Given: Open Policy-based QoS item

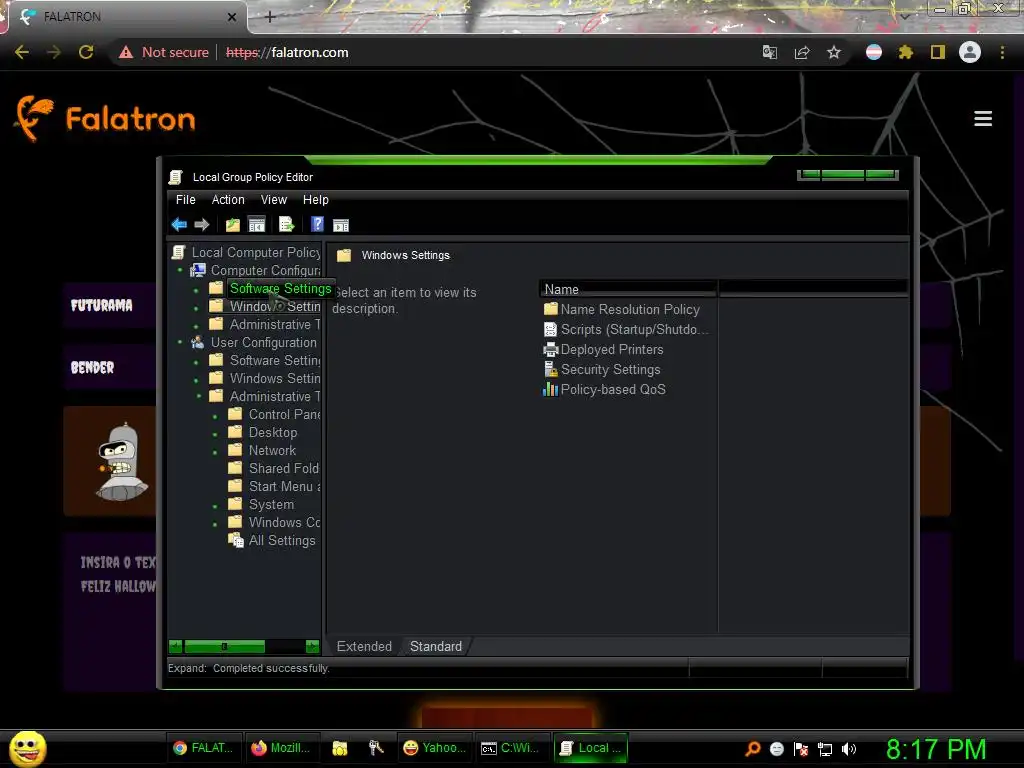Looking at the screenshot, I should coord(604,389).
